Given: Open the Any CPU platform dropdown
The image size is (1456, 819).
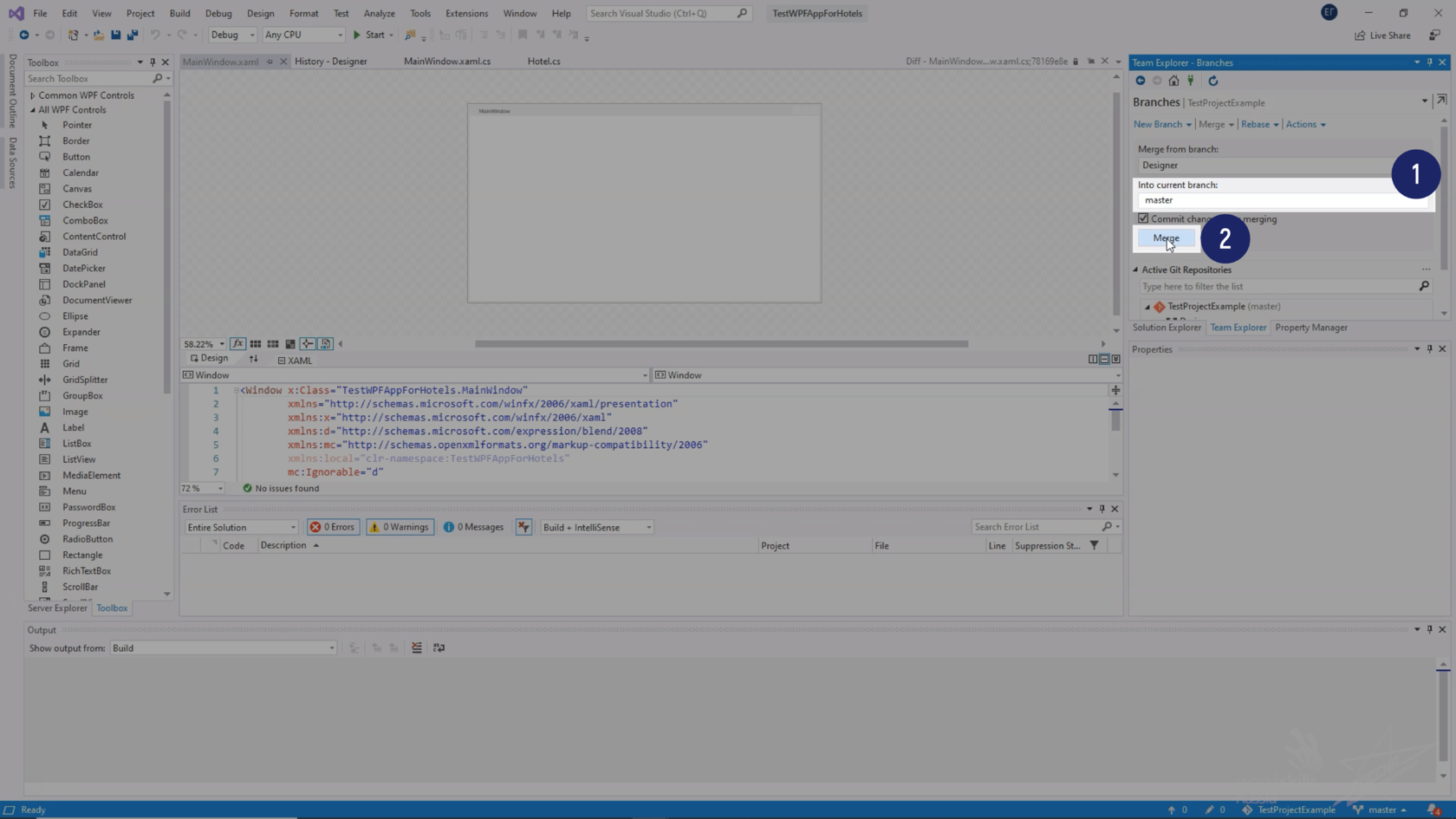Looking at the screenshot, I should [x=303, y=35].
